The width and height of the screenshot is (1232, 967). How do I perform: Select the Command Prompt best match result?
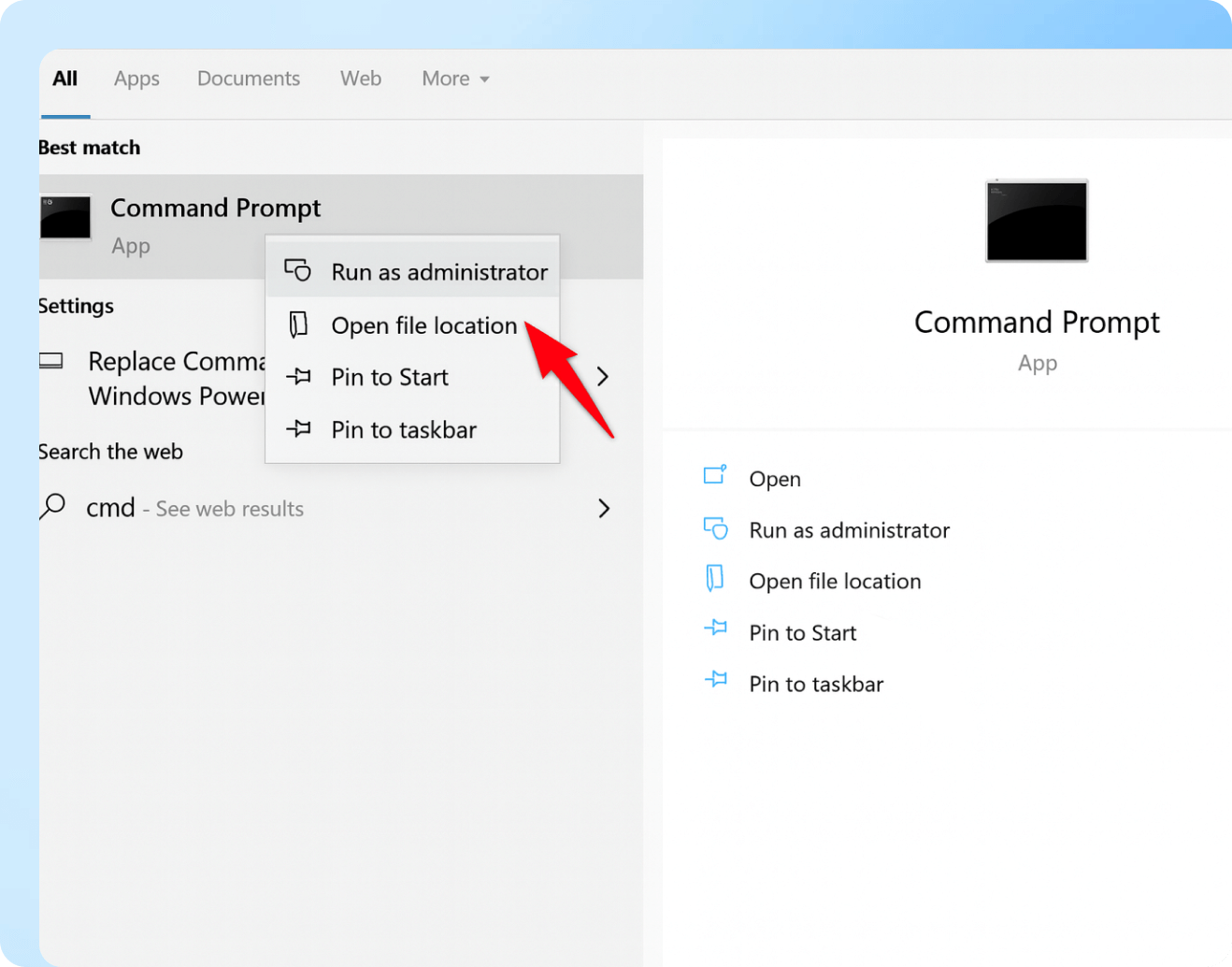click(341, 226)
